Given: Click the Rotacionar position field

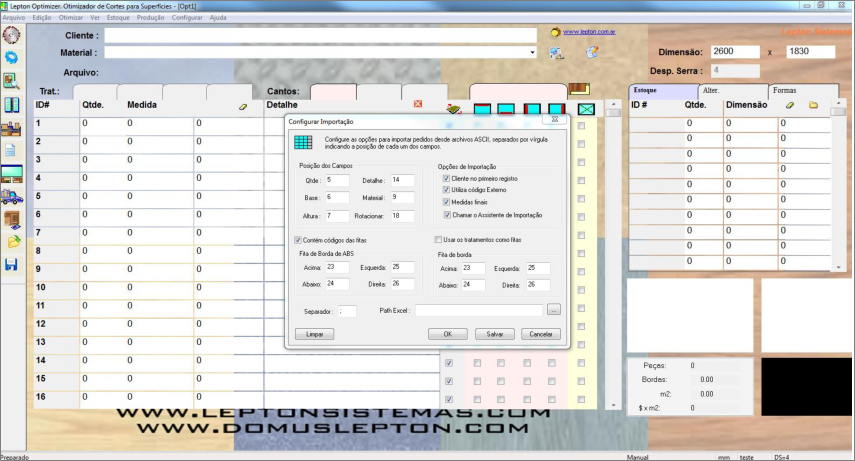Looking at the screenshot, I should coord(402,216).
